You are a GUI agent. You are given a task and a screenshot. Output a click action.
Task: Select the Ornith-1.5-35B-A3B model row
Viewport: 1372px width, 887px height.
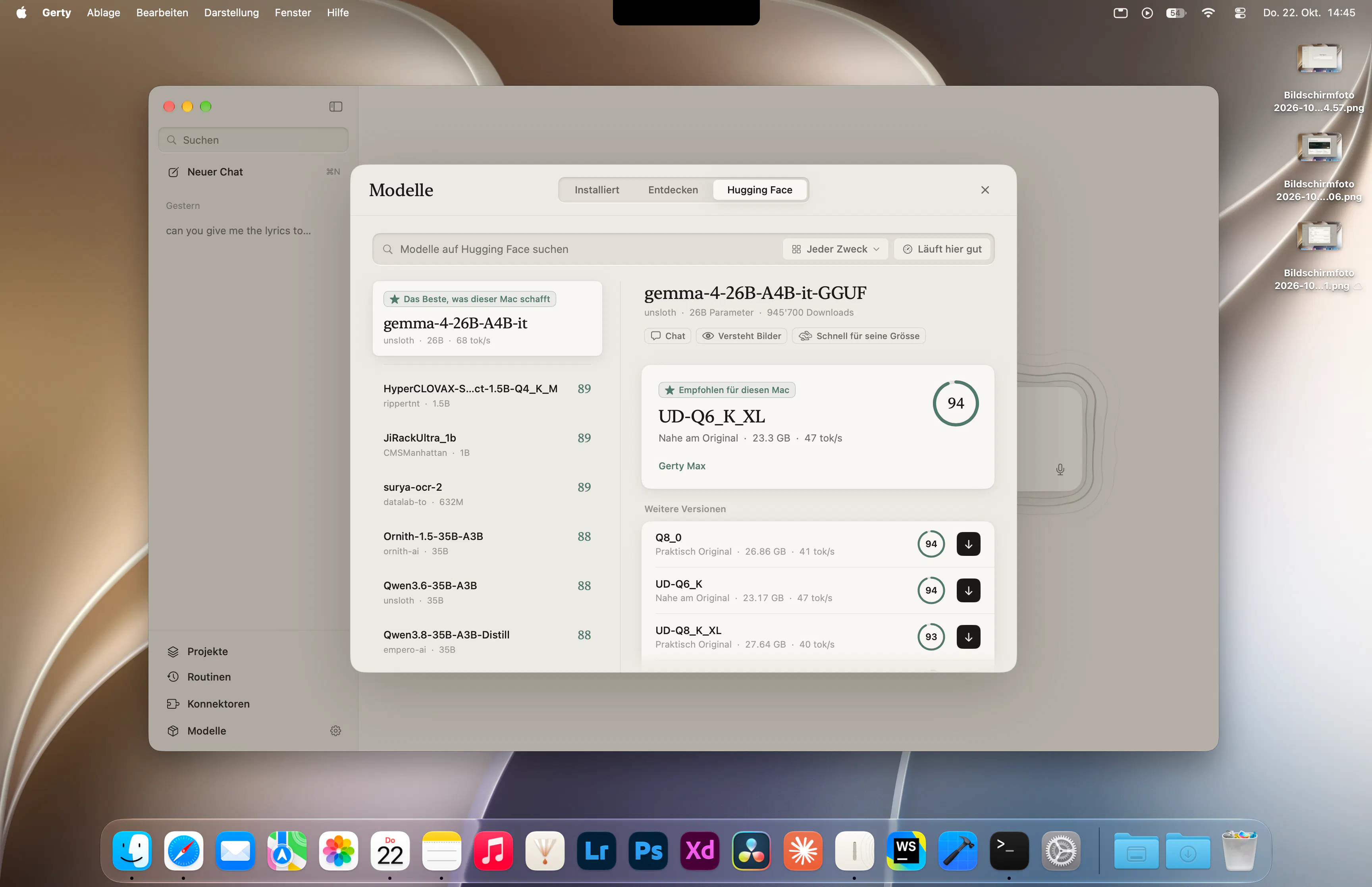[487, 543]
